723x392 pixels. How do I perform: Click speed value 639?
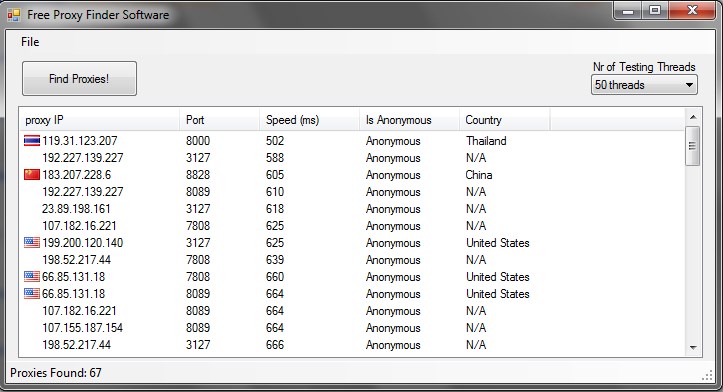(275, 260)
